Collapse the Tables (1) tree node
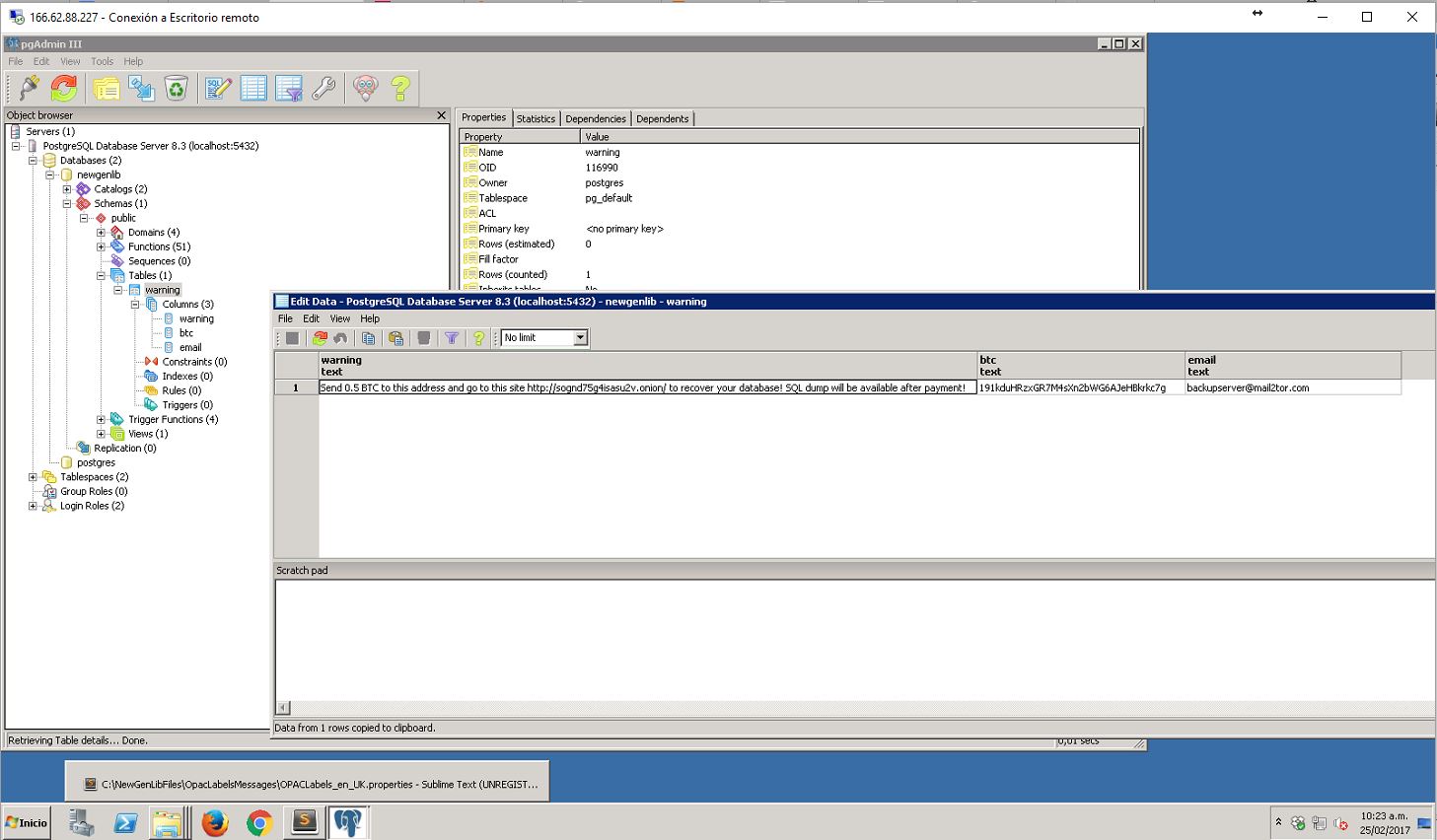The image size is (1437, 840). coord(101,276)
